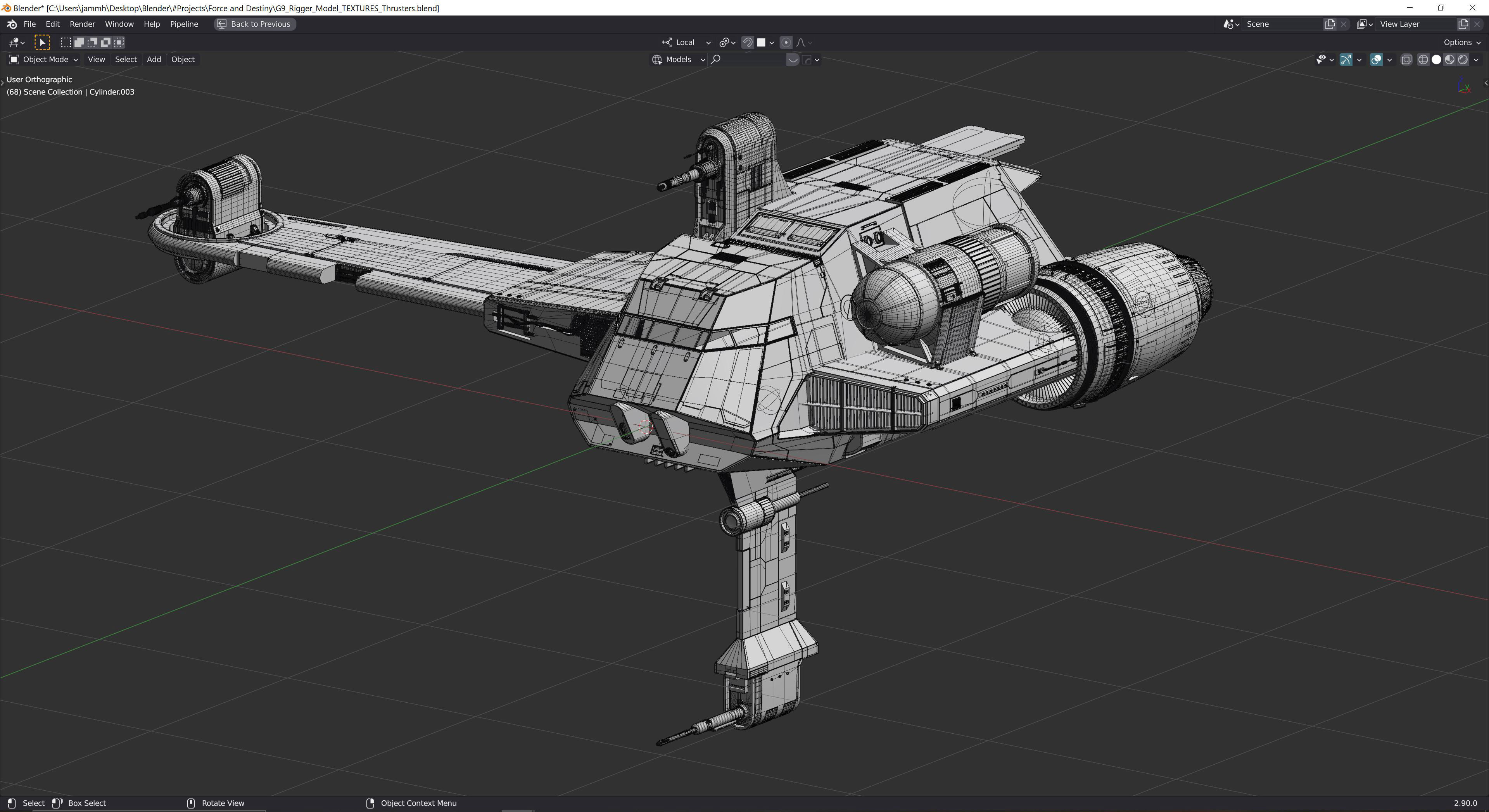Open the viewport Add menu
1489x812 pixels.
[154, 60]
